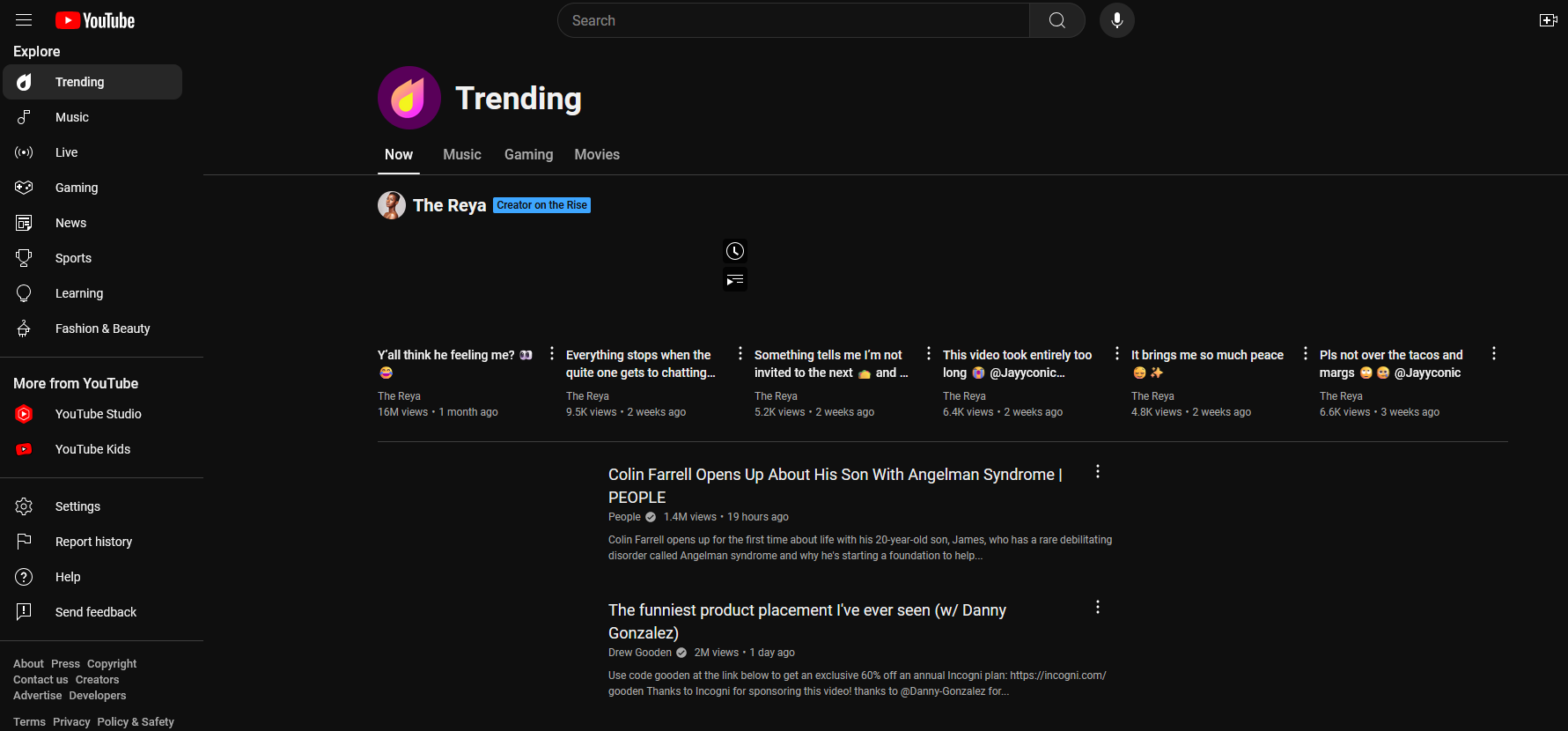The height and width of the screenshot is (731, 1568).
Task: Open the Terms footer link
Action: (x=29, y=722)
